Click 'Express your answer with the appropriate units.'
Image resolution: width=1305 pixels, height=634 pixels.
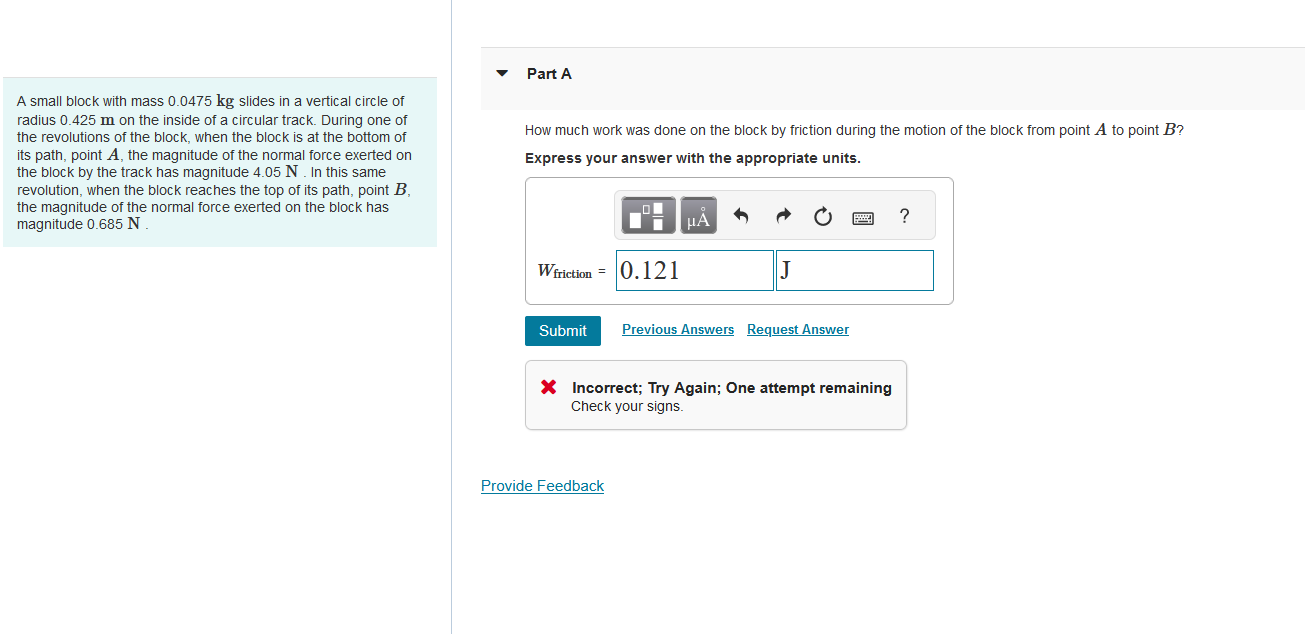tap(693, 158)
